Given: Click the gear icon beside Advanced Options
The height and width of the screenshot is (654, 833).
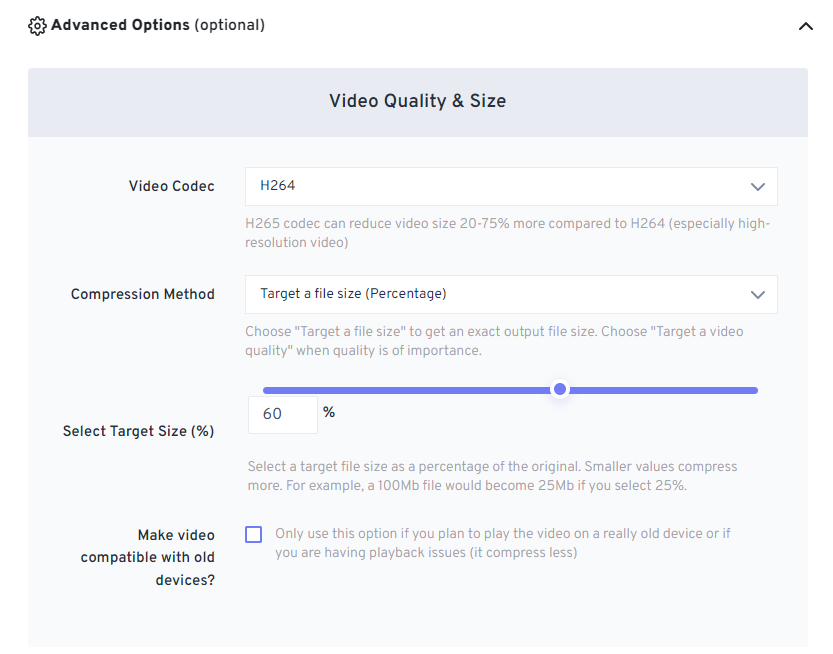Looking at the screenshot, I should pos(37,26).
